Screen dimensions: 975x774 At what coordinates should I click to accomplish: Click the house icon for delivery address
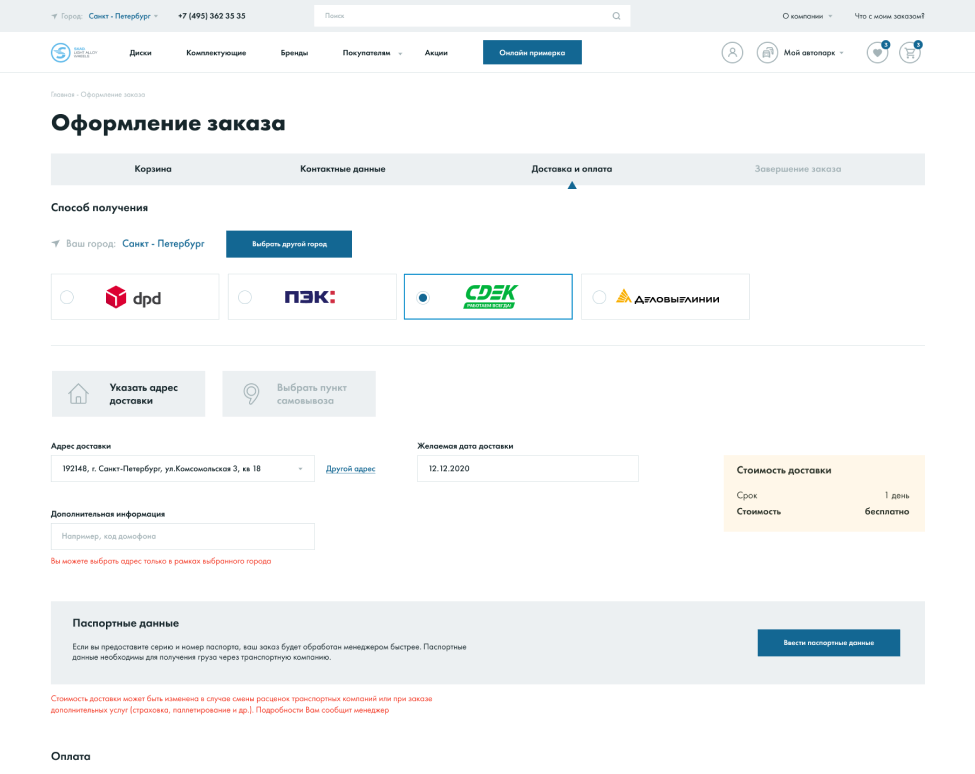(x=78, y=394)
